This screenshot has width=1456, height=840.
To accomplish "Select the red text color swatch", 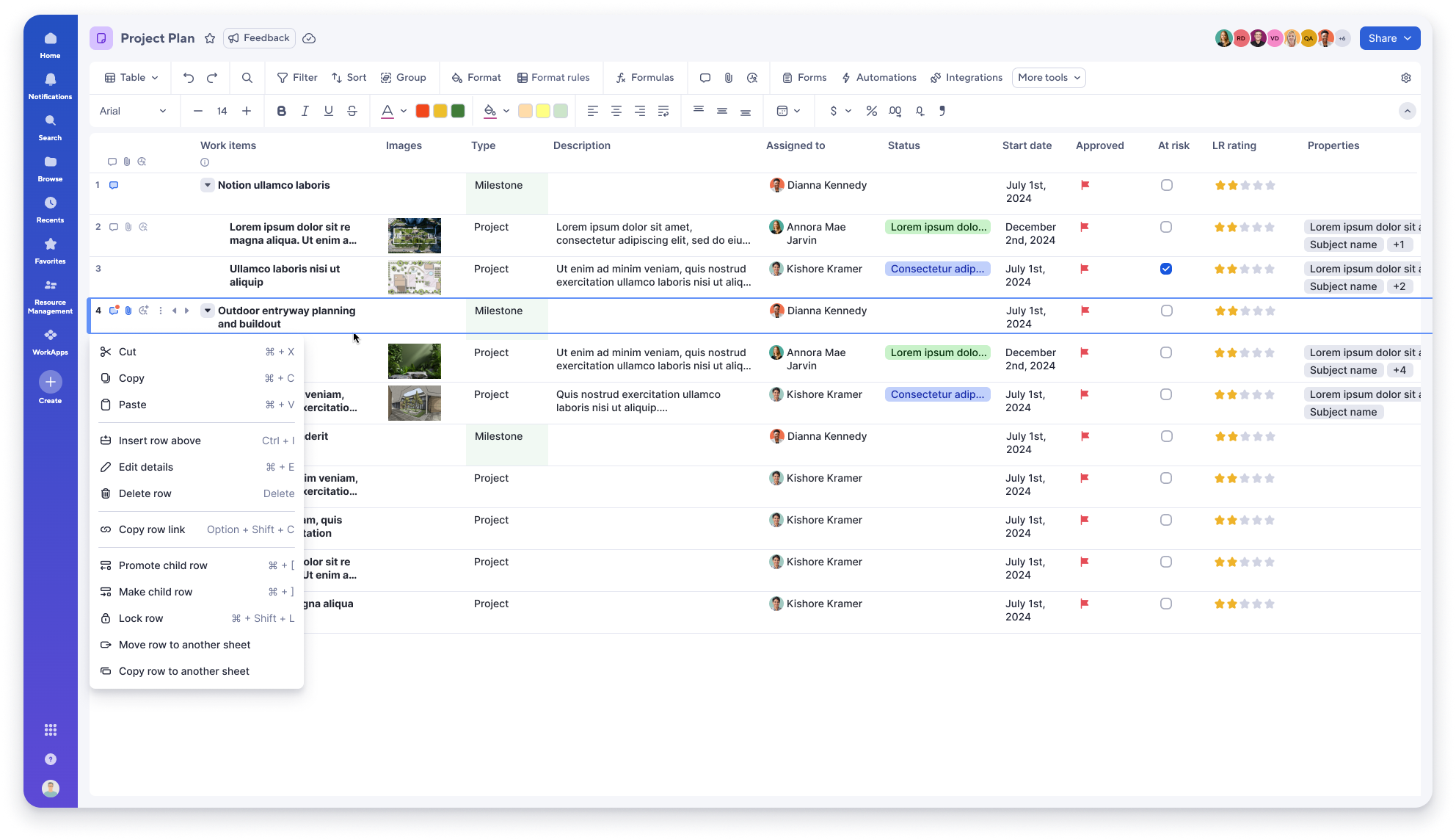I will pyautogui.click(x=422, y=110).
